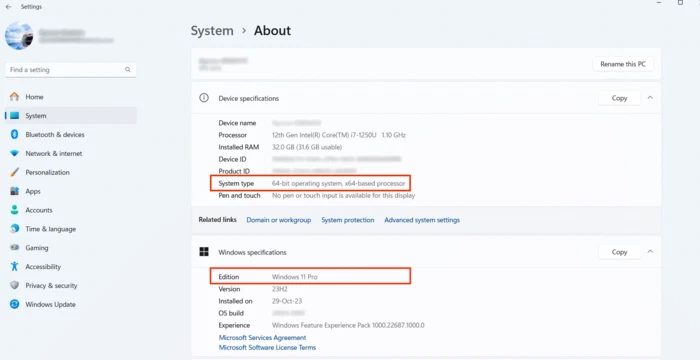The image size is (700, 360).
Task: Open Microsoft Services Agreement link
Action: 262,338
